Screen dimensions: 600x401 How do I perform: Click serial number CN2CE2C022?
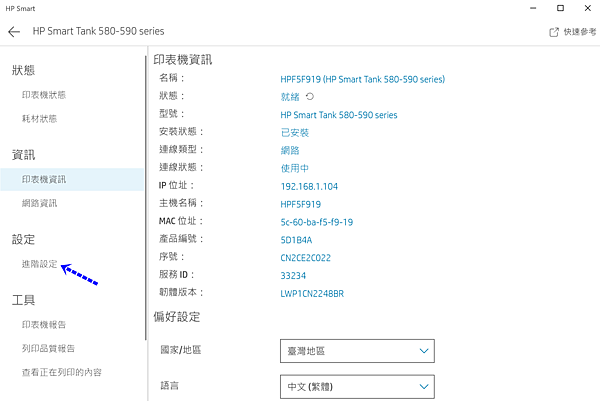click(x=305, y=258)
